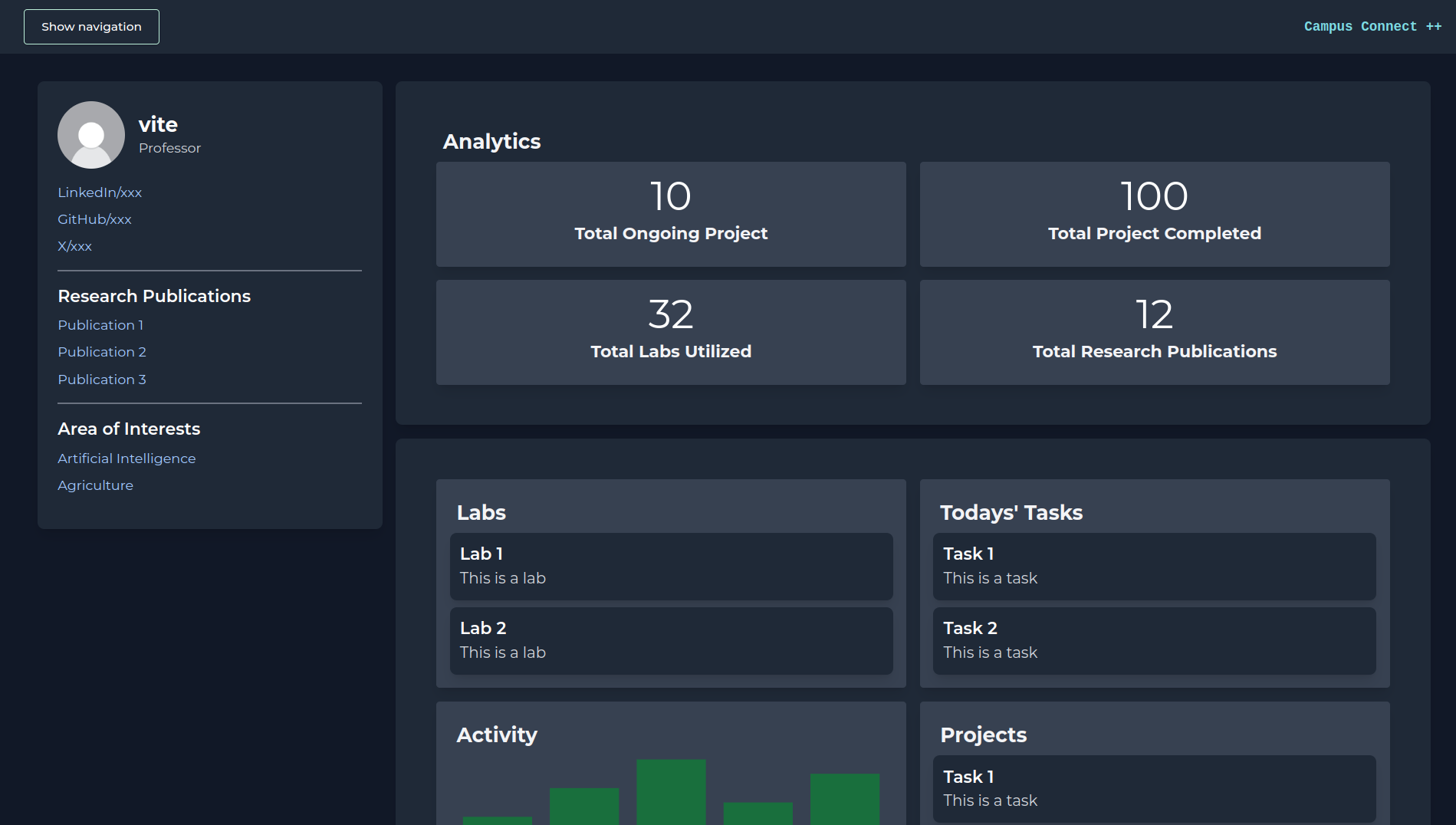
Task: Open Publication 3 link
Action: pos(102,380)
